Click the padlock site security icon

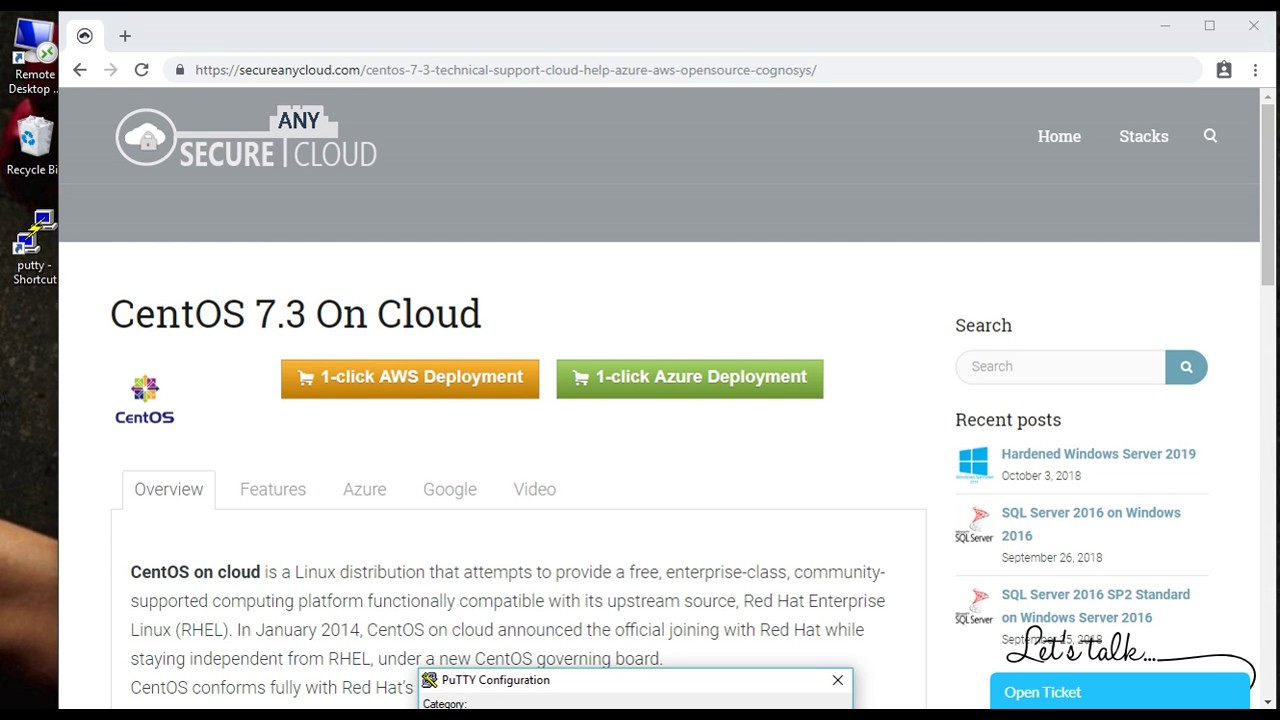coord(180,70)
